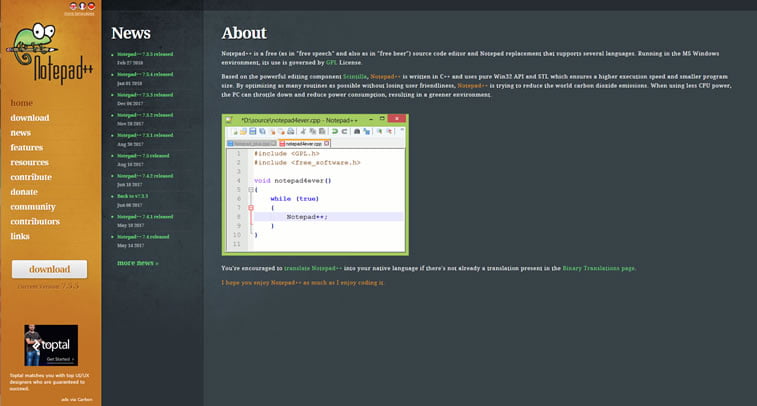Click the date Feb 27 2018 in news

pos(130,63)
